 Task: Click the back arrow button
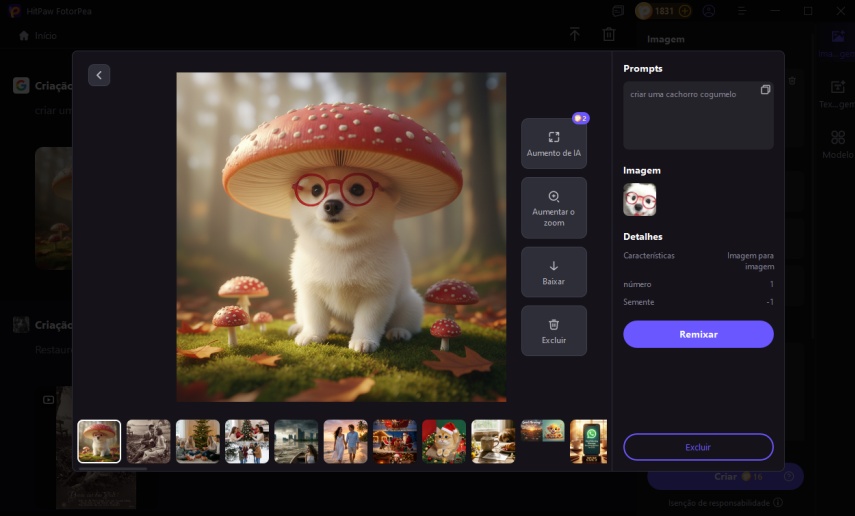[99, 75]
